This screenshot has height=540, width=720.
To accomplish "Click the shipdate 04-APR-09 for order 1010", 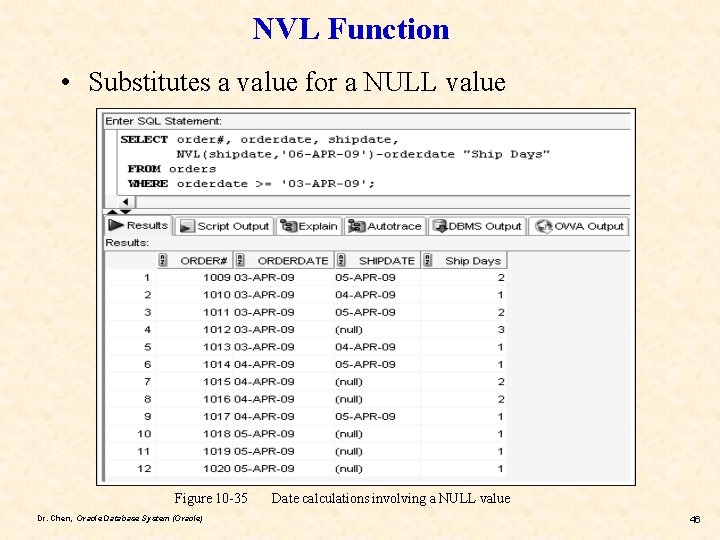I will click(x=365, y=295).
